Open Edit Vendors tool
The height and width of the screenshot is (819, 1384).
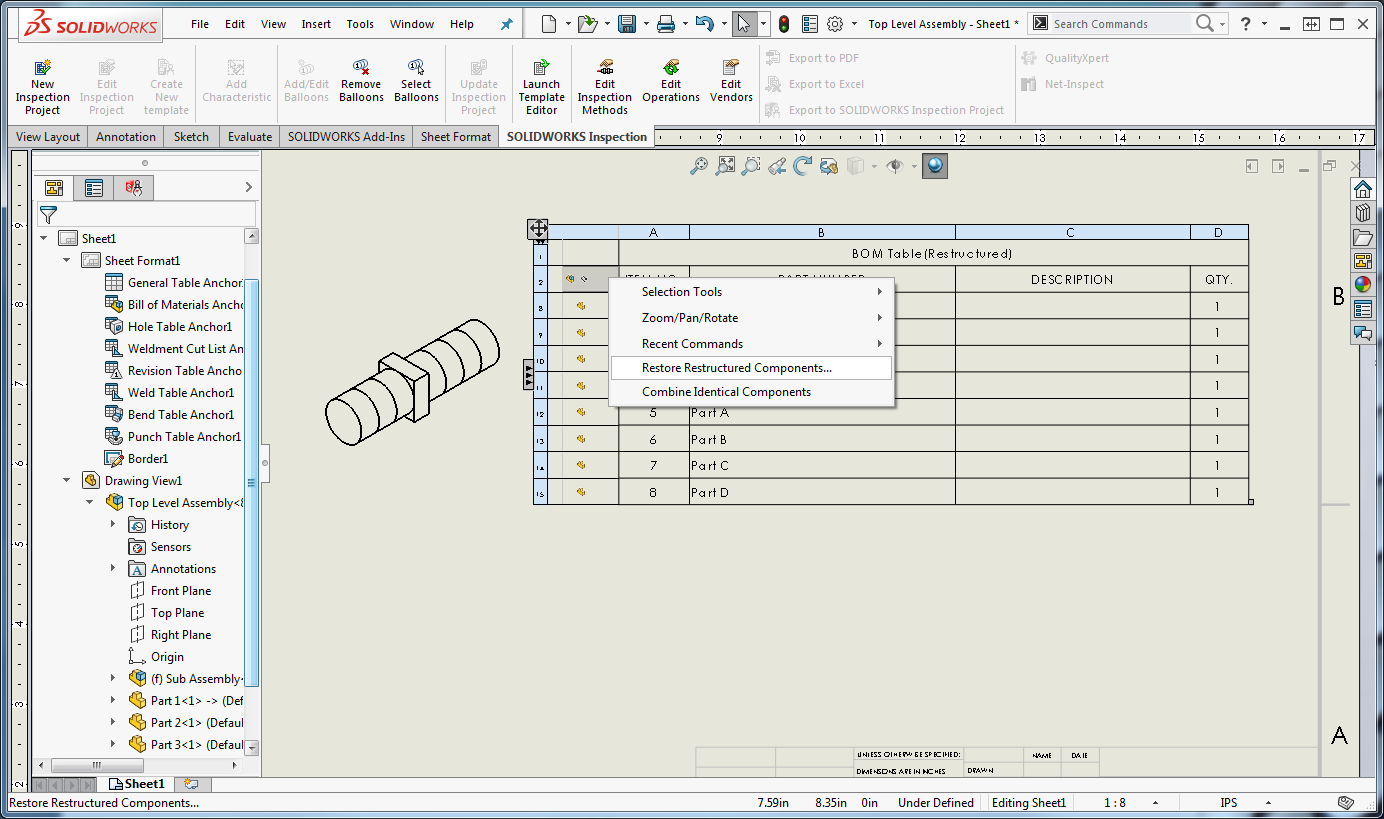731,80
